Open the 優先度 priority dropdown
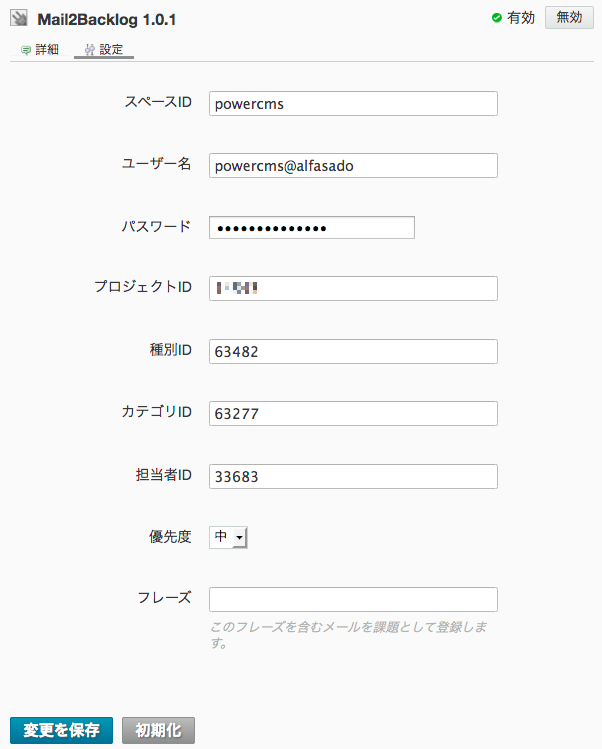 (228, 537)
